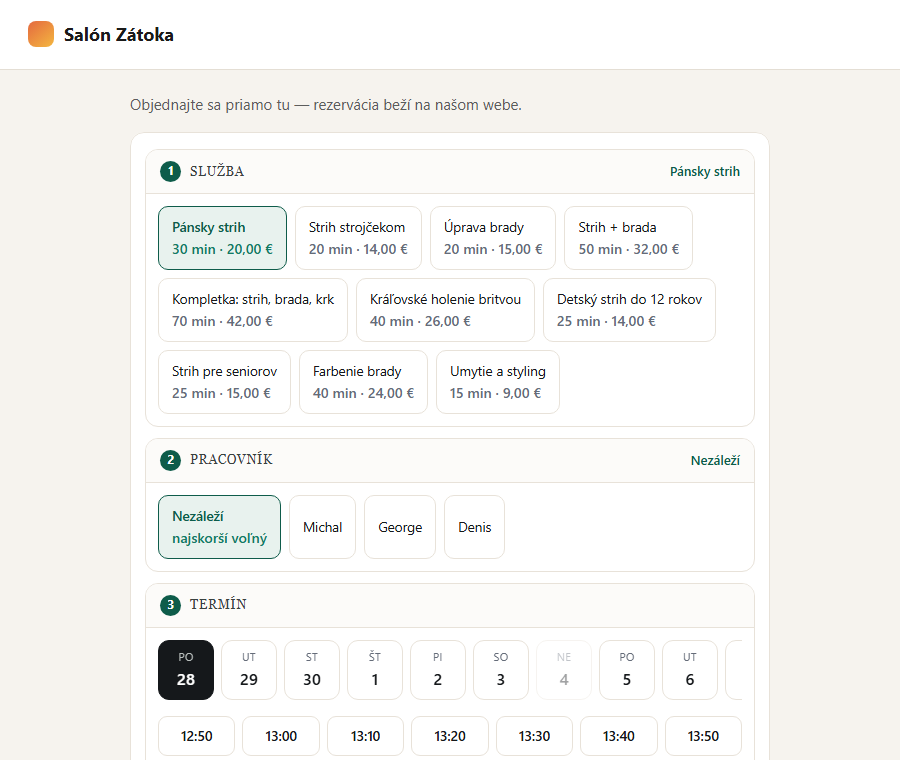Pick the 13:20 time slot
The width and height of the screenshot is (900, 760).
tap(450, 736)
